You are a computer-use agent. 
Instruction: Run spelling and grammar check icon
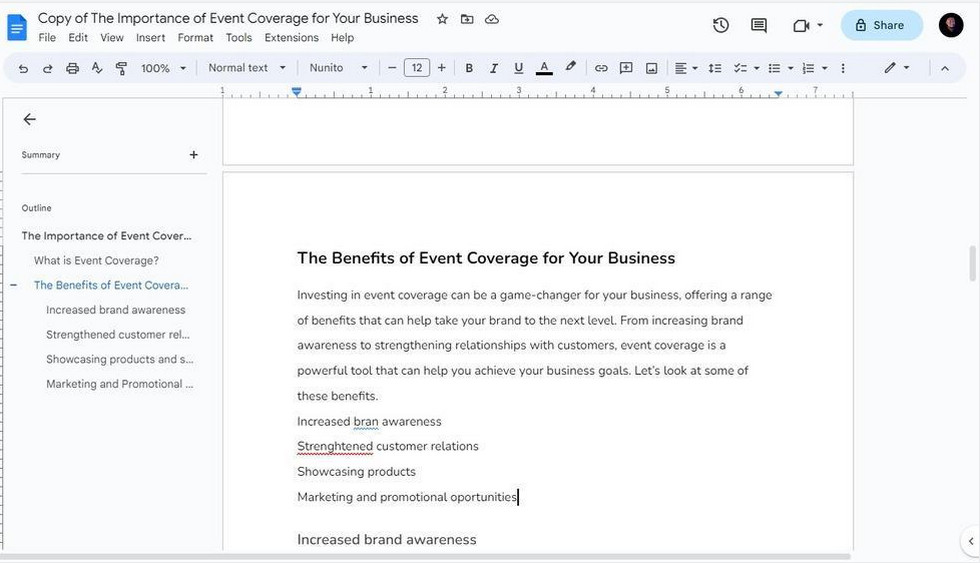tap(97, 67)
